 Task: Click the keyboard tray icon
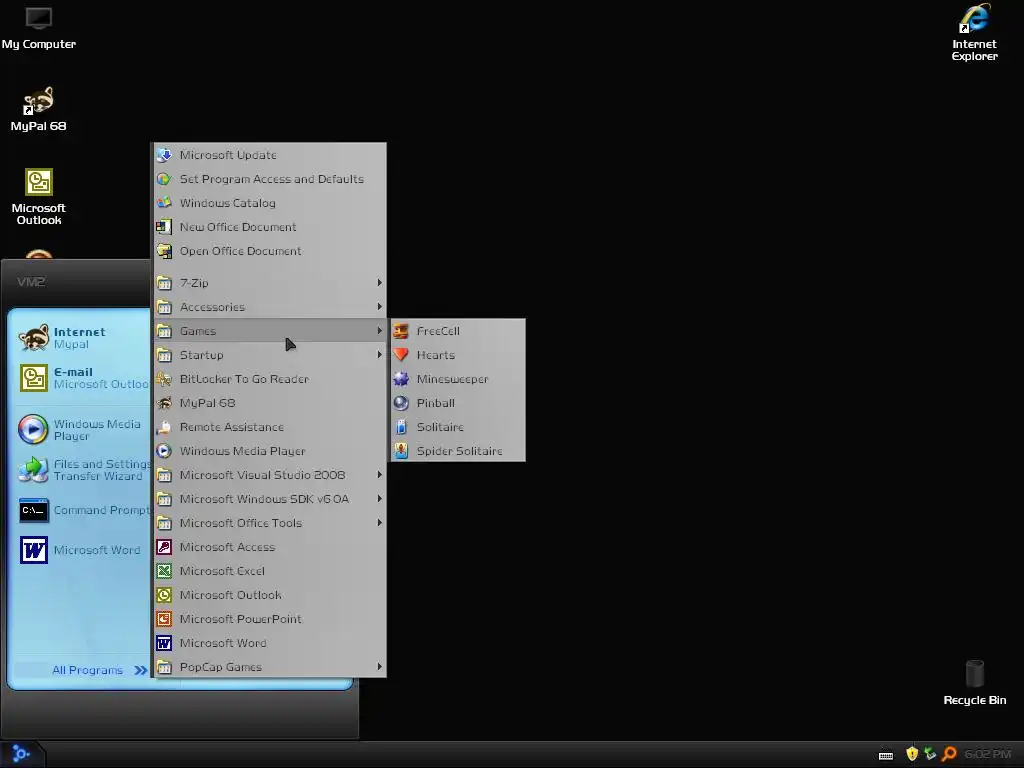coord(886,755)
